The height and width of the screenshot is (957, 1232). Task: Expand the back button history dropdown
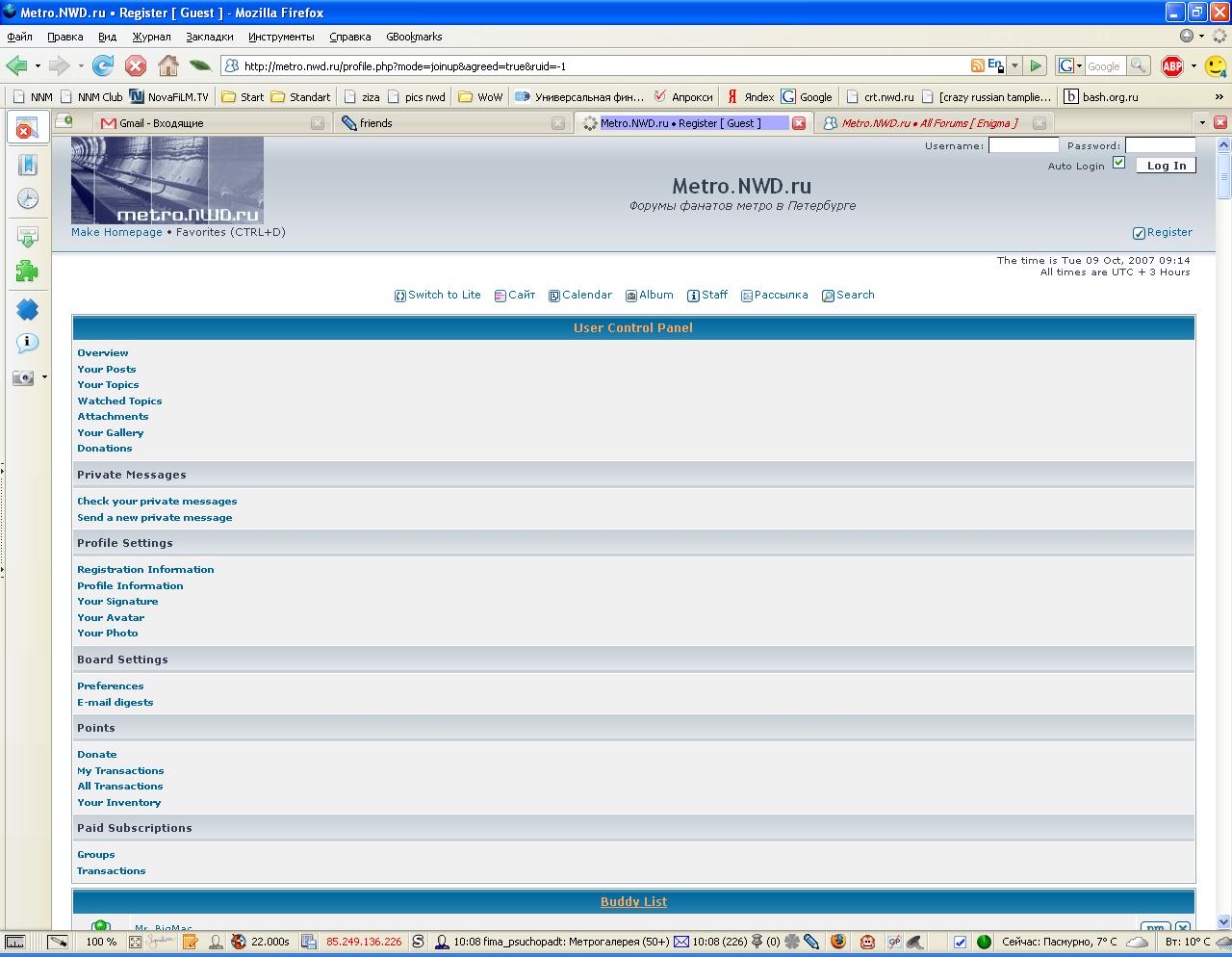tap(38, 65)
